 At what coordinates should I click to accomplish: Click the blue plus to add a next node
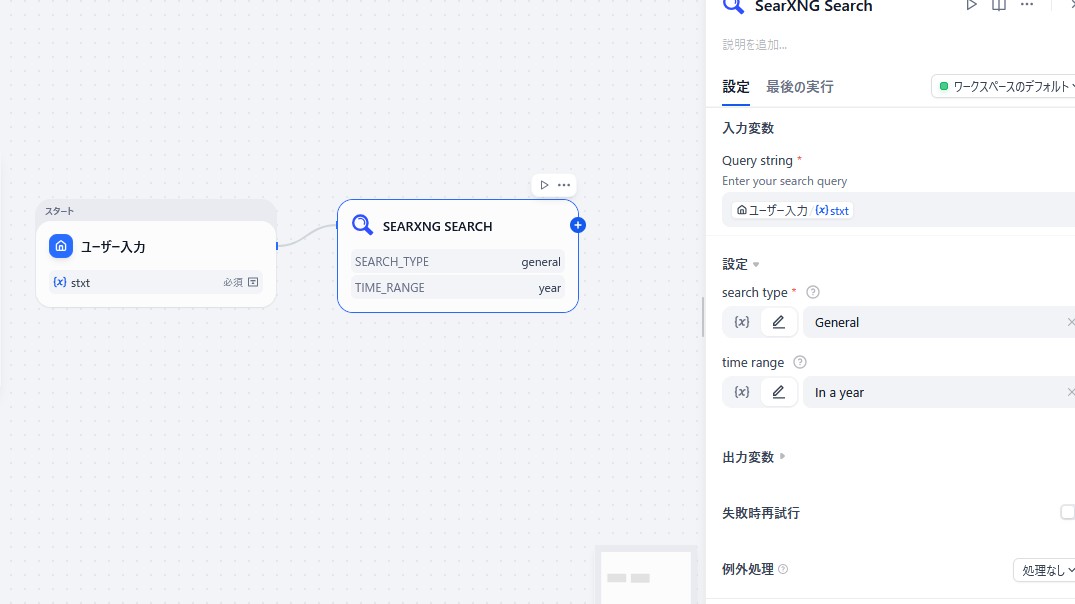(x=578, y=225)
